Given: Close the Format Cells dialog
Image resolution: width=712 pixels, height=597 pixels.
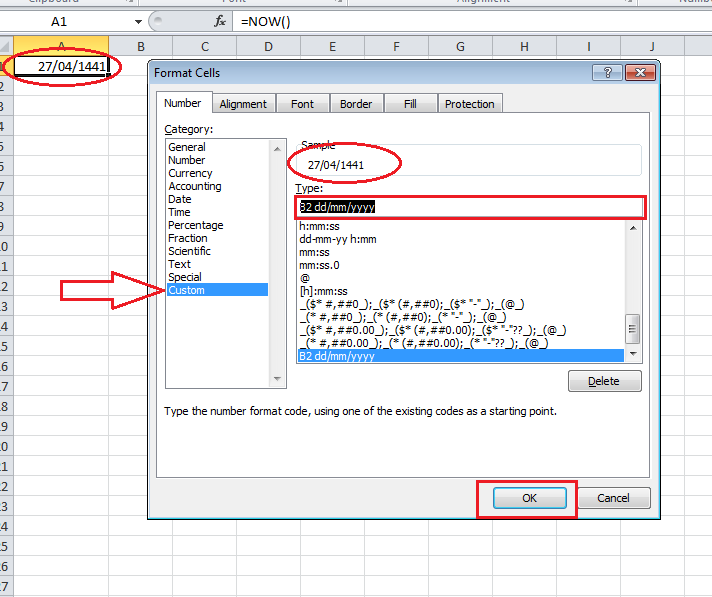Looking at the screenshot, I should coord(640,73).
